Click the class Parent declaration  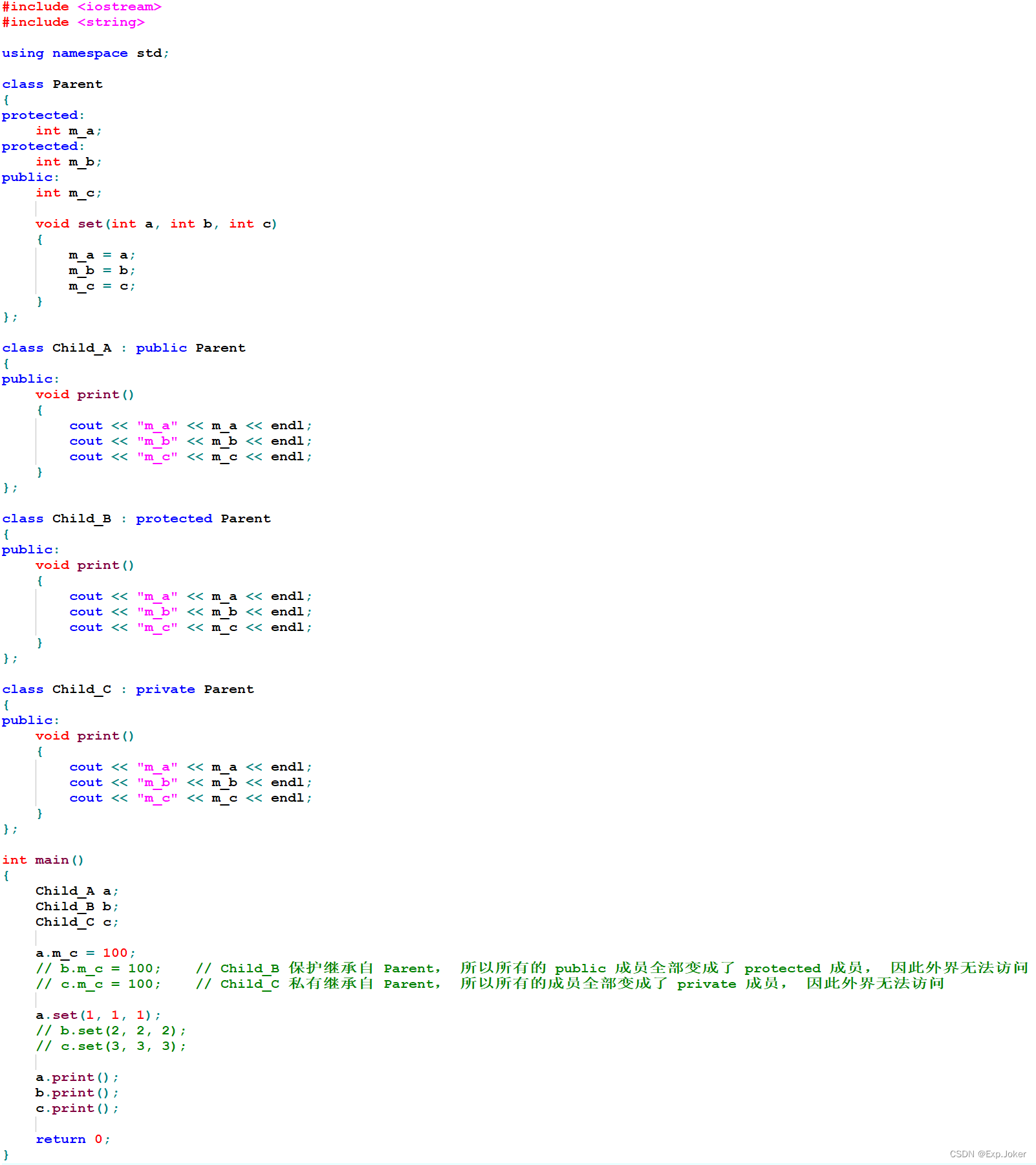tap(52, 84)
